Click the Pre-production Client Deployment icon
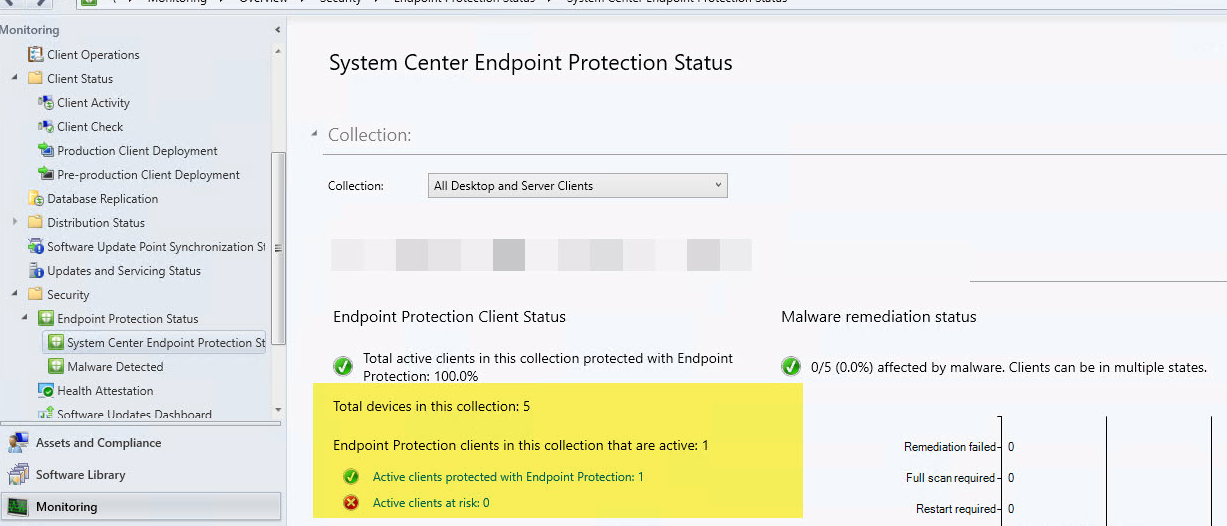 point(45,175)
